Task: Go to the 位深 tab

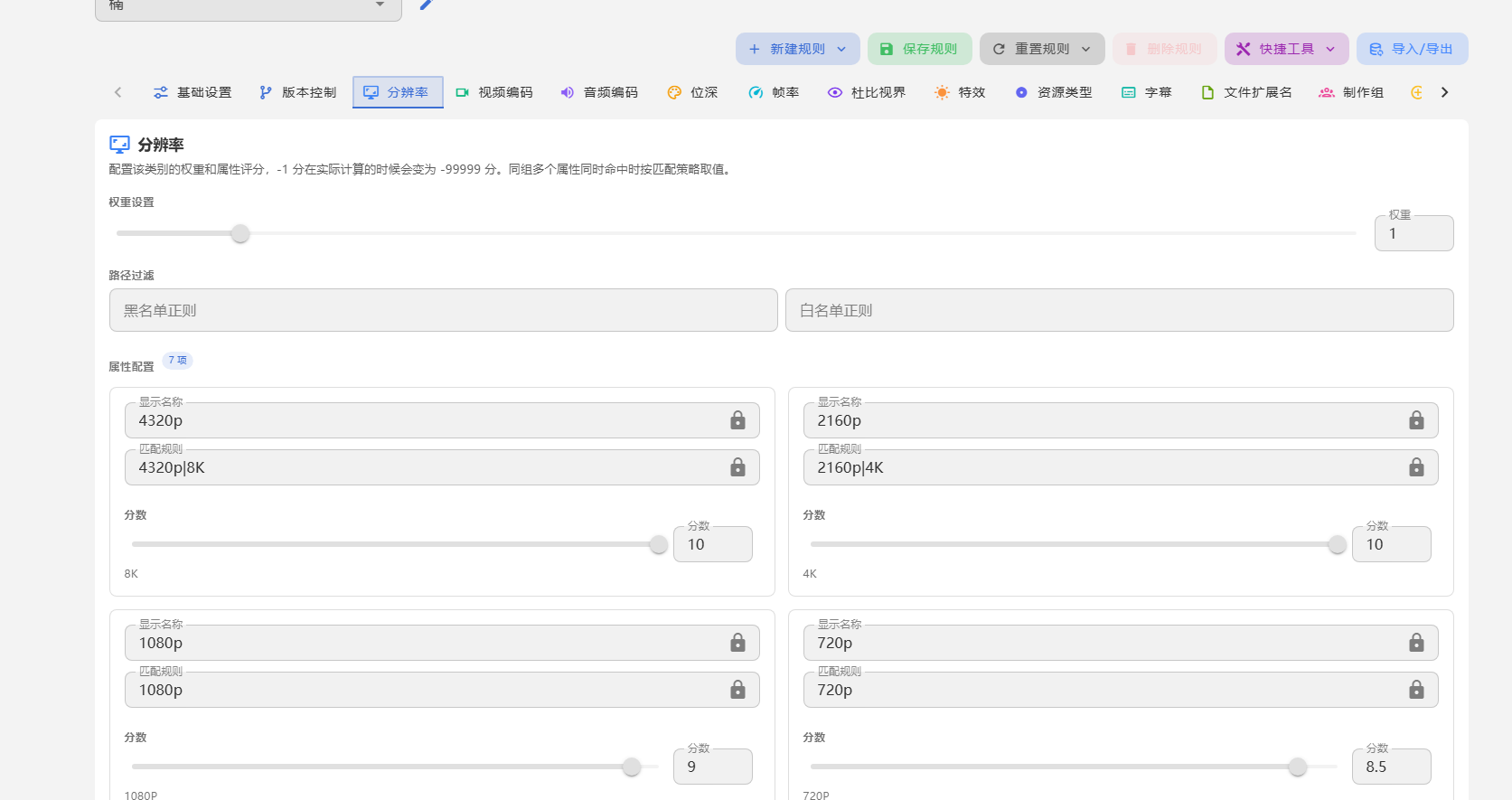Action: click(x=692, y=92)
